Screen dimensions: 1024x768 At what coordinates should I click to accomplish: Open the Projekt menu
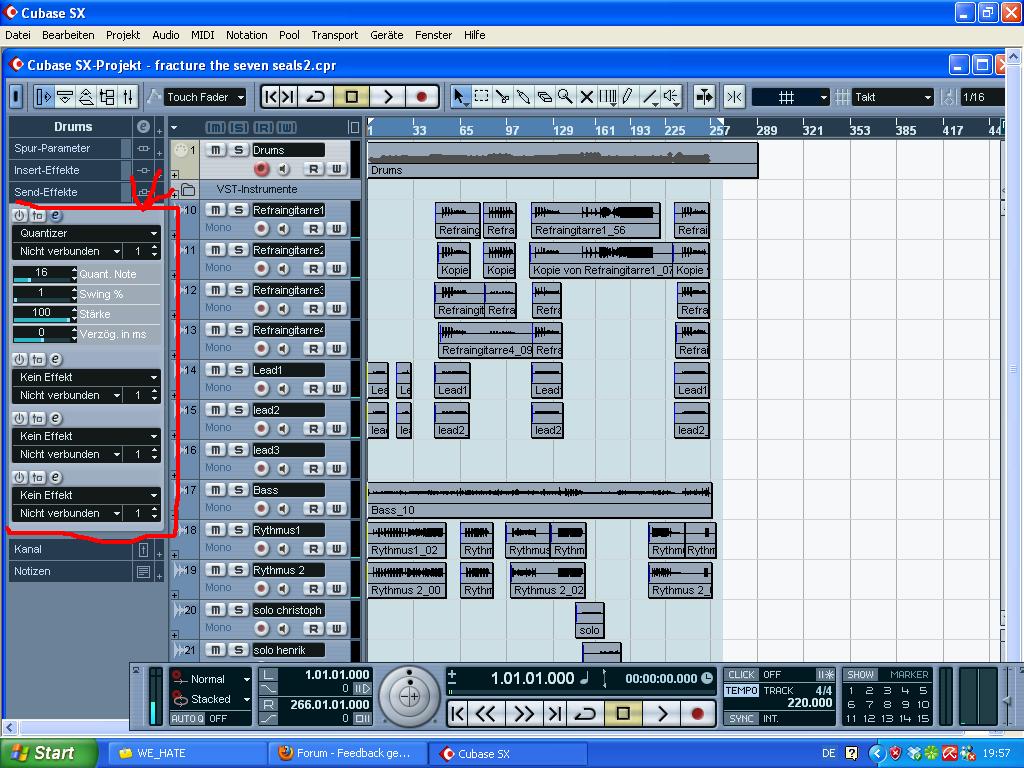(123, 35)
